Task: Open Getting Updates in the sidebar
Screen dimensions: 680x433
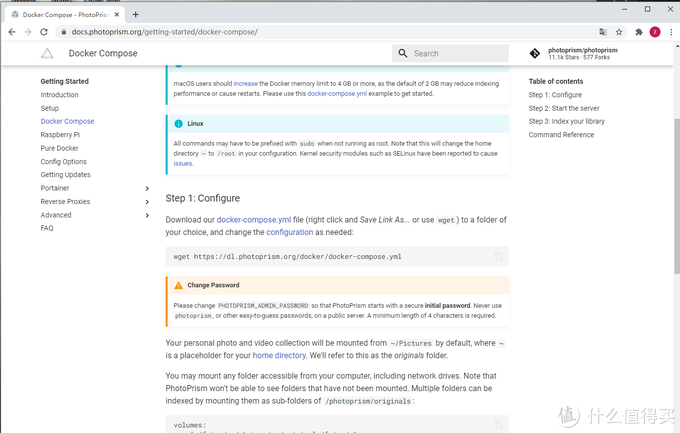Action: 65,174
